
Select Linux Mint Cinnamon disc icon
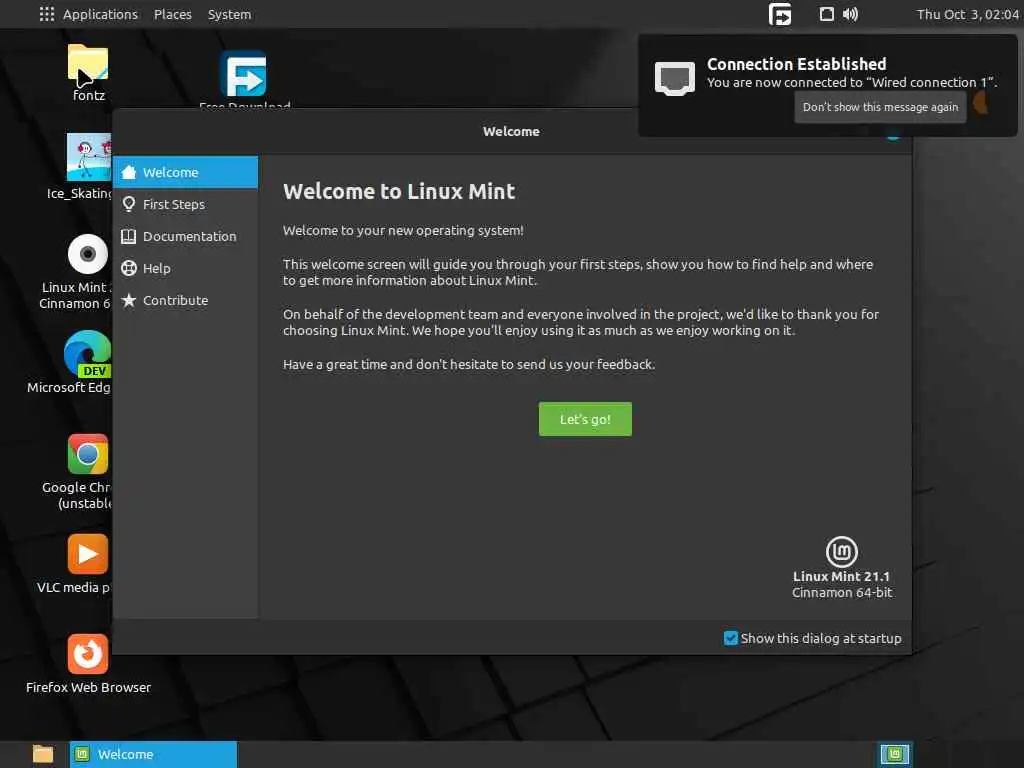(88, 254)
